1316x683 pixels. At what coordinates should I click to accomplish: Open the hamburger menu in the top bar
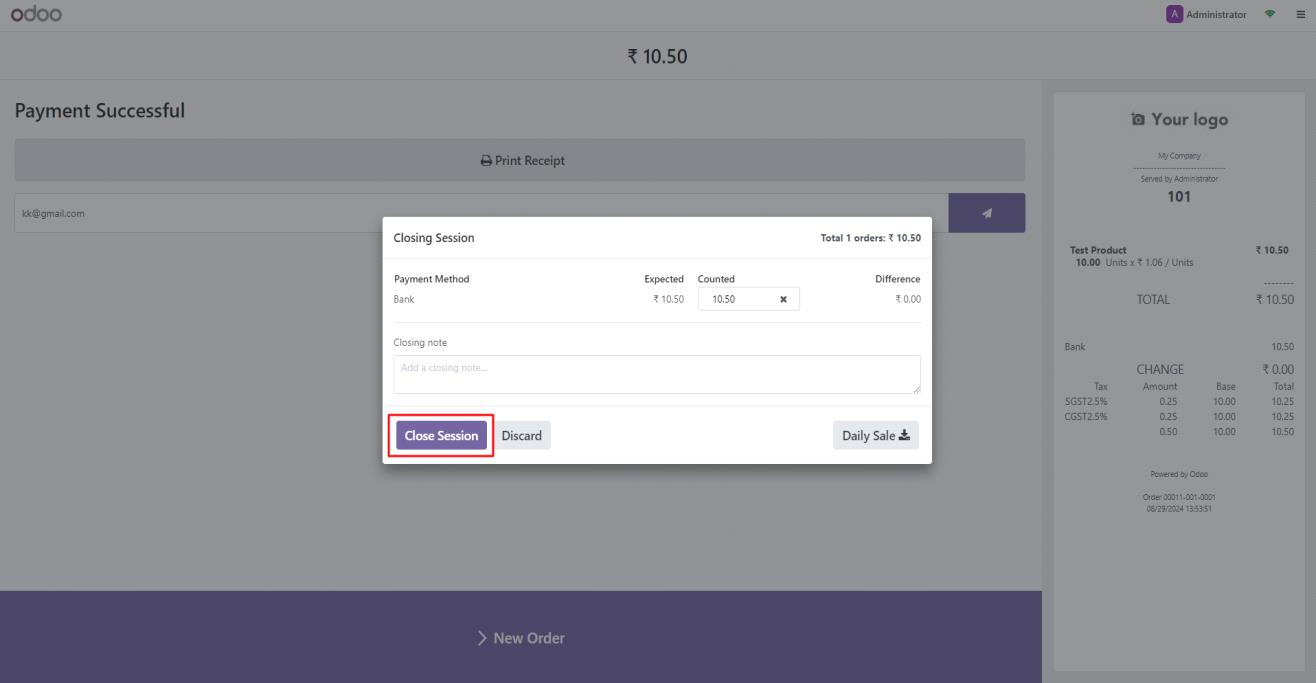[x=1299, y=15]
